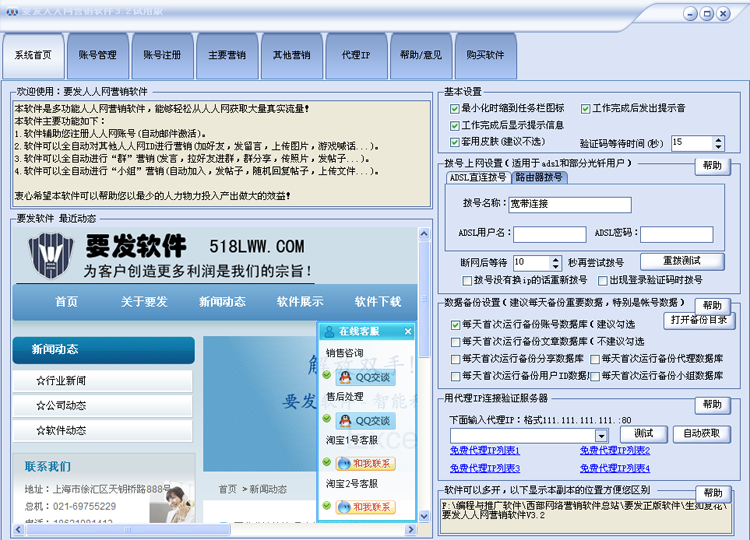
Task: Click the ADSL用户名 input field
Action: tap(550, 234)
